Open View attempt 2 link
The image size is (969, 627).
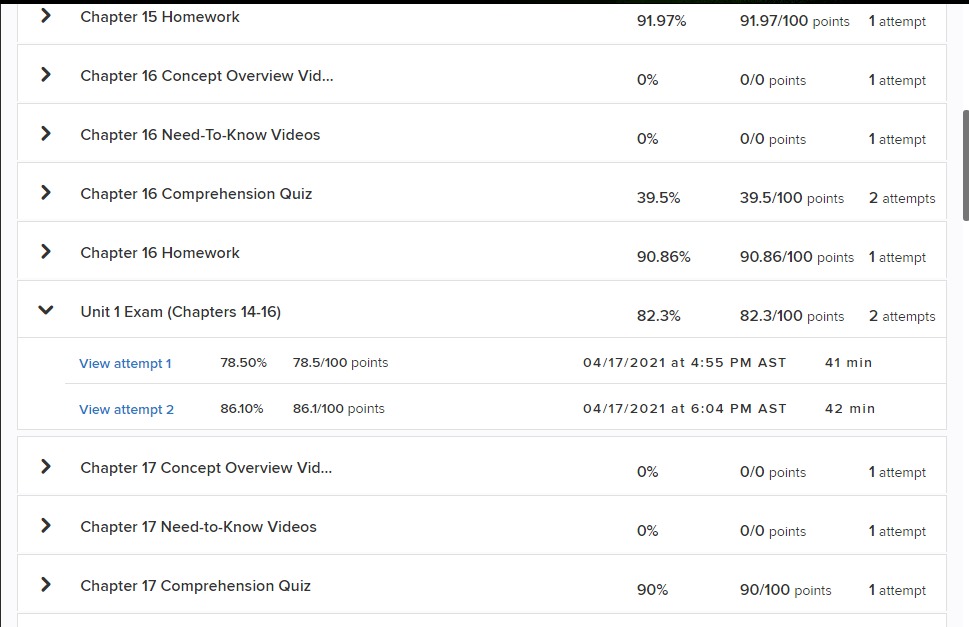(x=126, y=410)
